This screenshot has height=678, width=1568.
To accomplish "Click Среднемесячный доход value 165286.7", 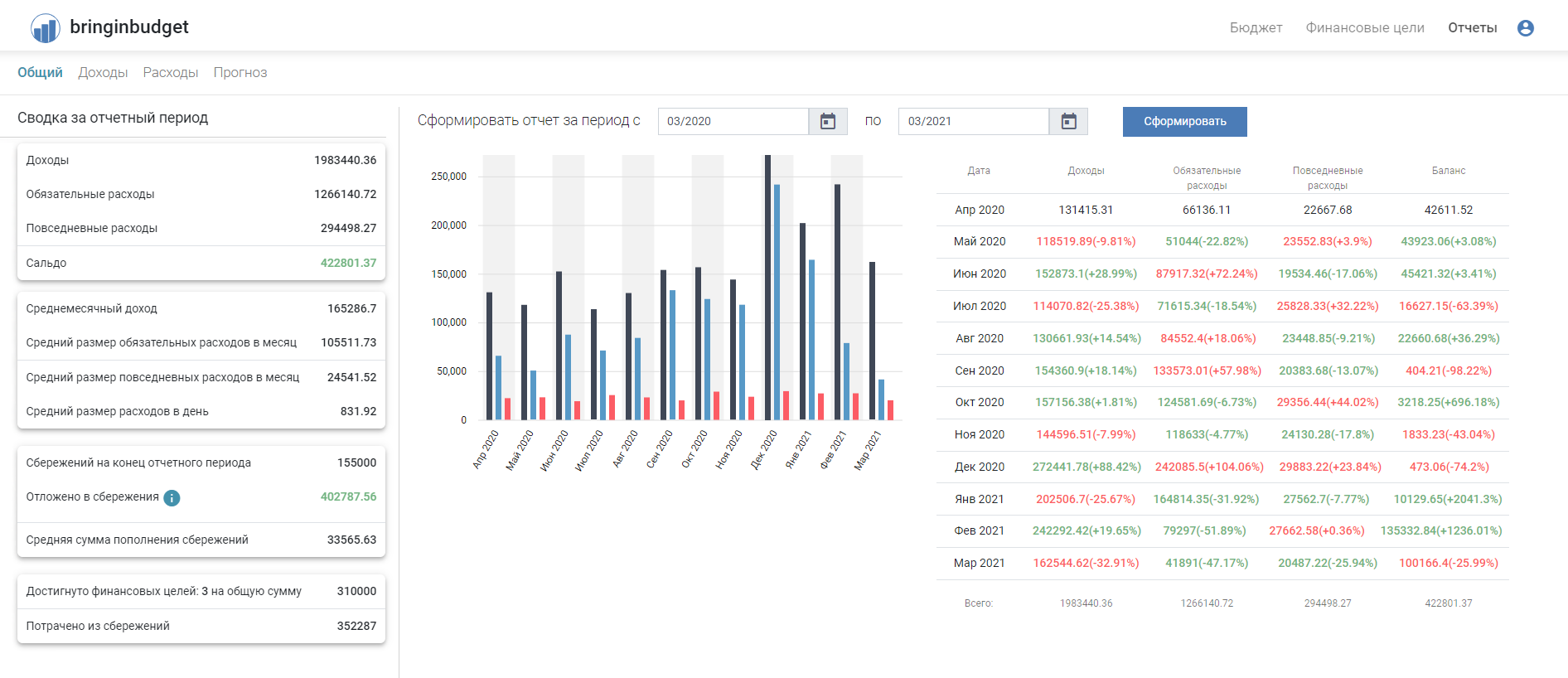I will [x=351, y=309].
